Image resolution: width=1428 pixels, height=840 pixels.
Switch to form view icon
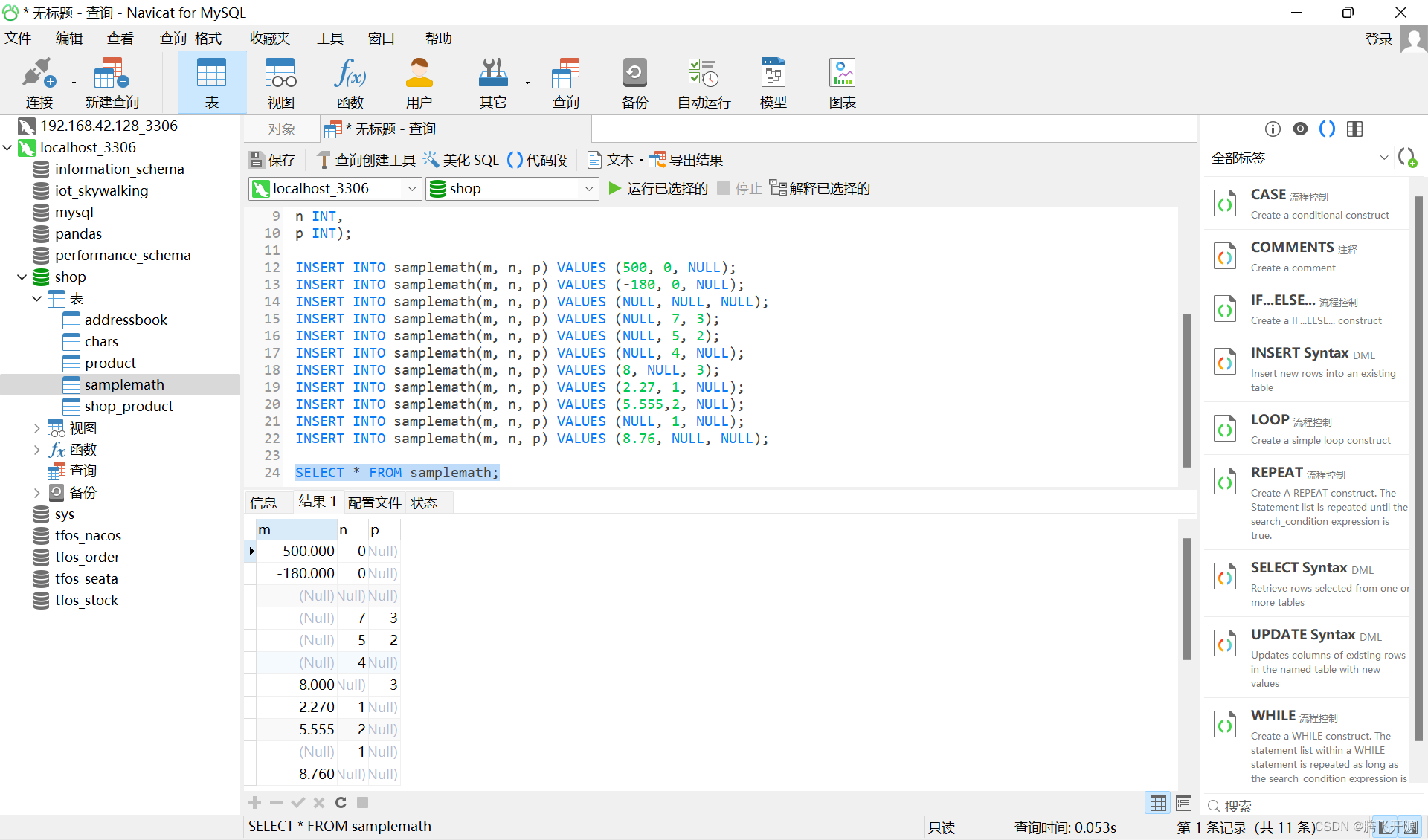pos(1184,803)
